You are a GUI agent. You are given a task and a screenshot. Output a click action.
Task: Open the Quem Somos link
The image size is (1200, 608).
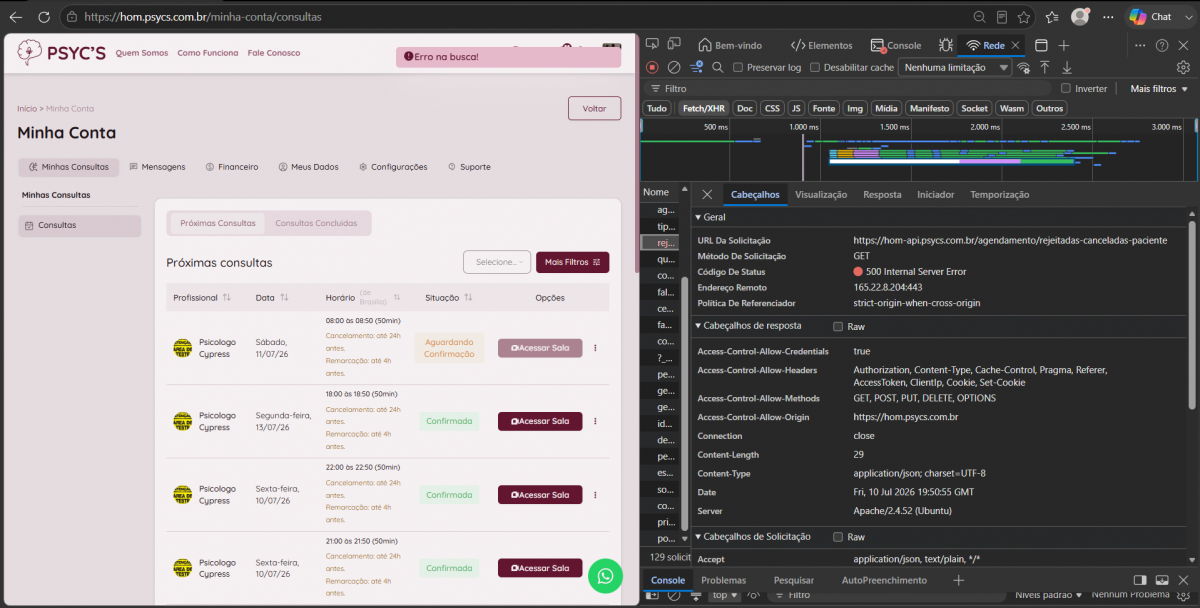pyautogui.click(x=142, y=53)
